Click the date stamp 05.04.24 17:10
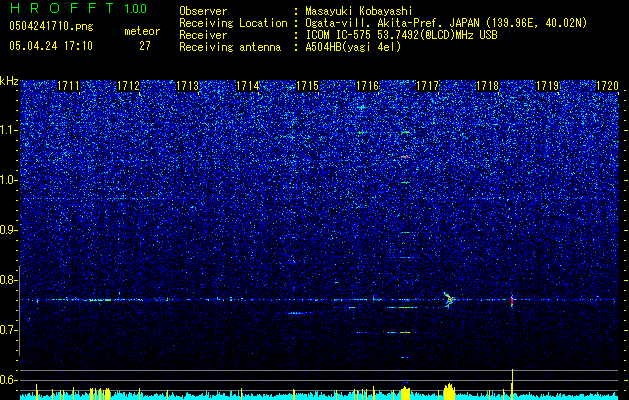Viewport: 629px width, 400px height. (x=51, y=46)
